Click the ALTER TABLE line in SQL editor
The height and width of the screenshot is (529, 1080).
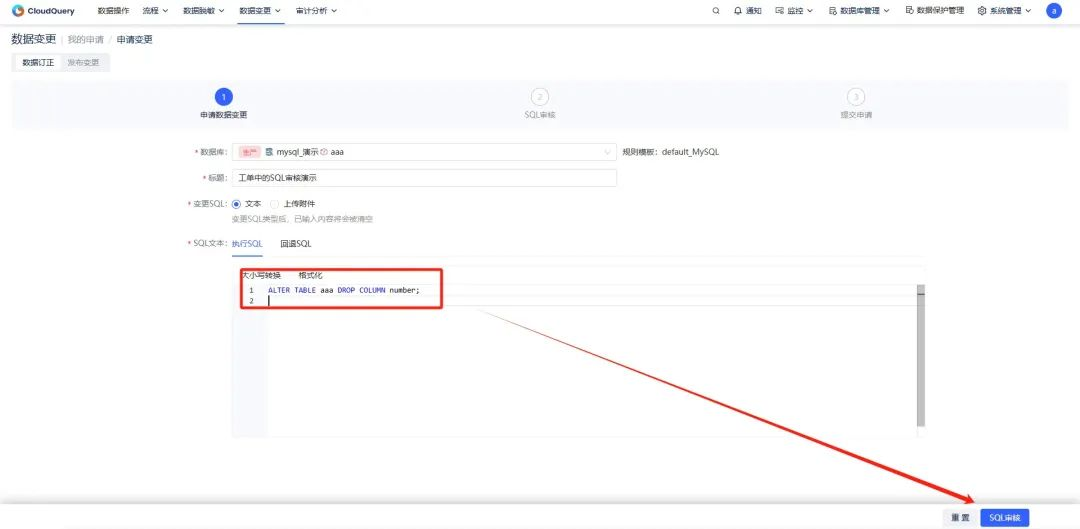pos(344,291)
